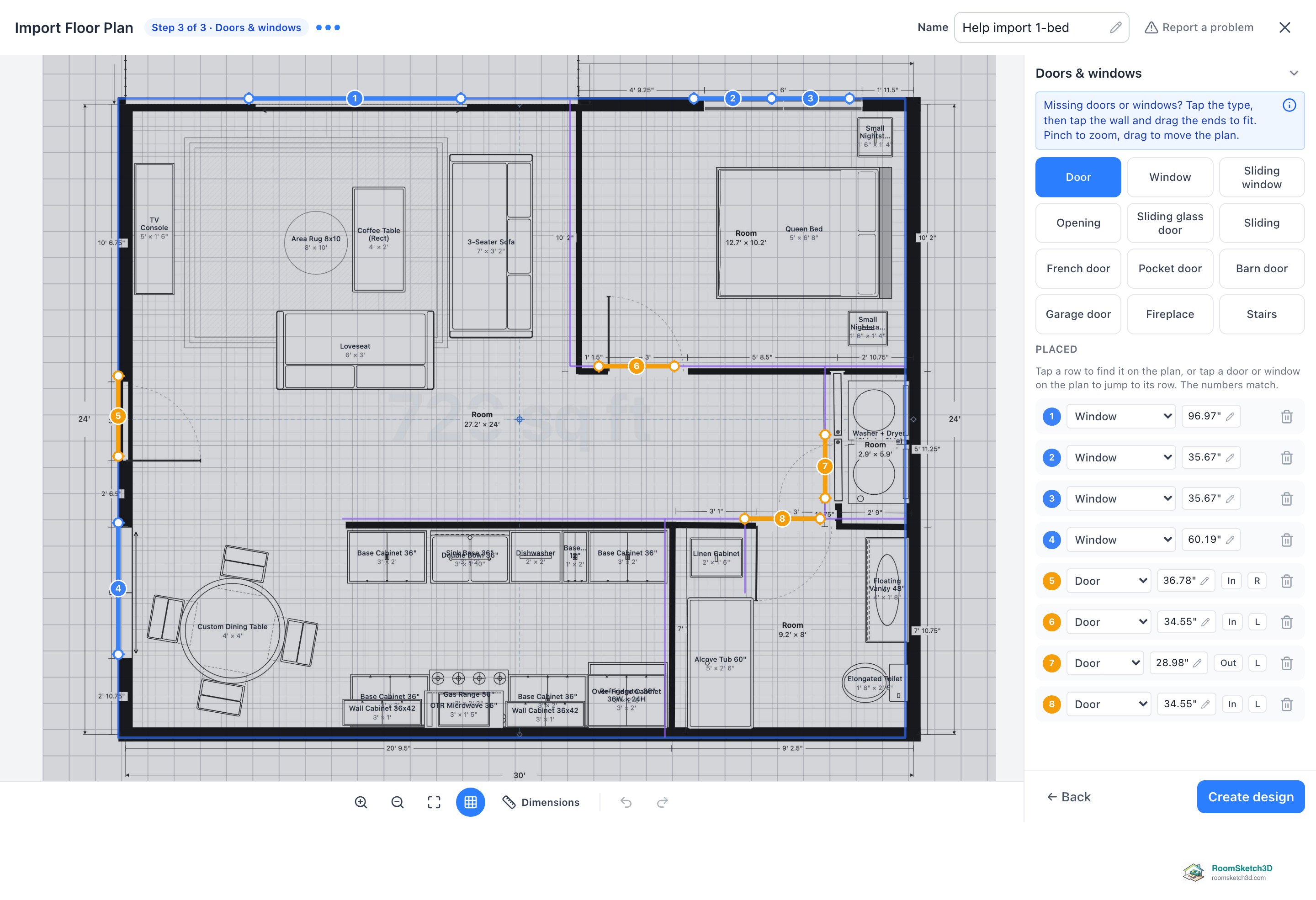This screenshot has width=1316, height=900.
Task: Open type dropdown for row 7 Door
Action: pos(1105,663)
